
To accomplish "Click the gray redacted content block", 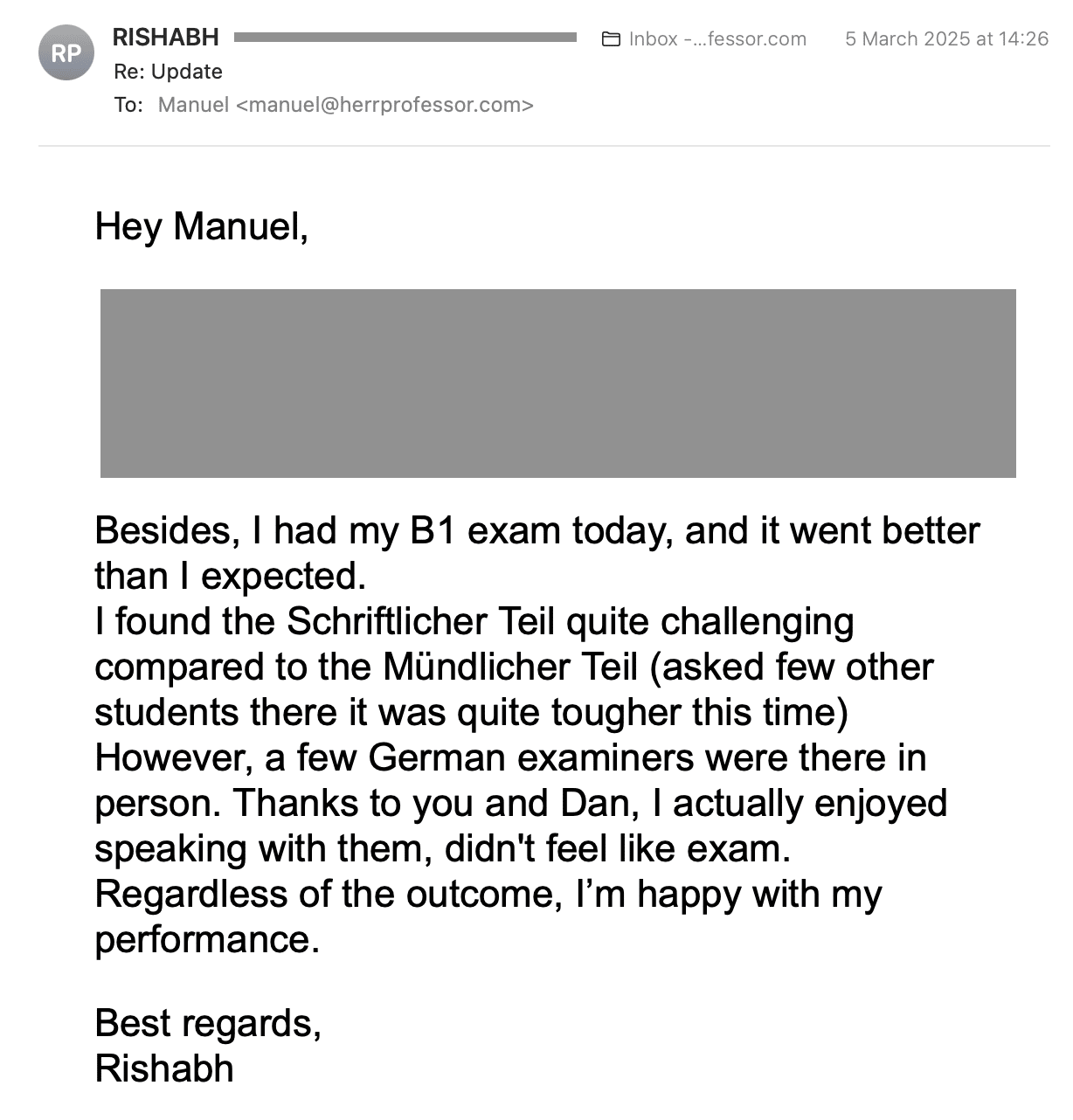I will point(557,384).
